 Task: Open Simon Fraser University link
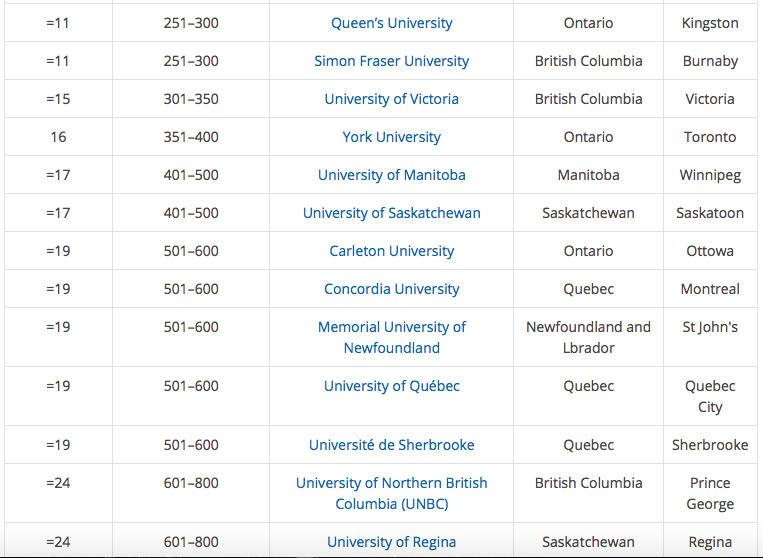[x=391, y=61]
